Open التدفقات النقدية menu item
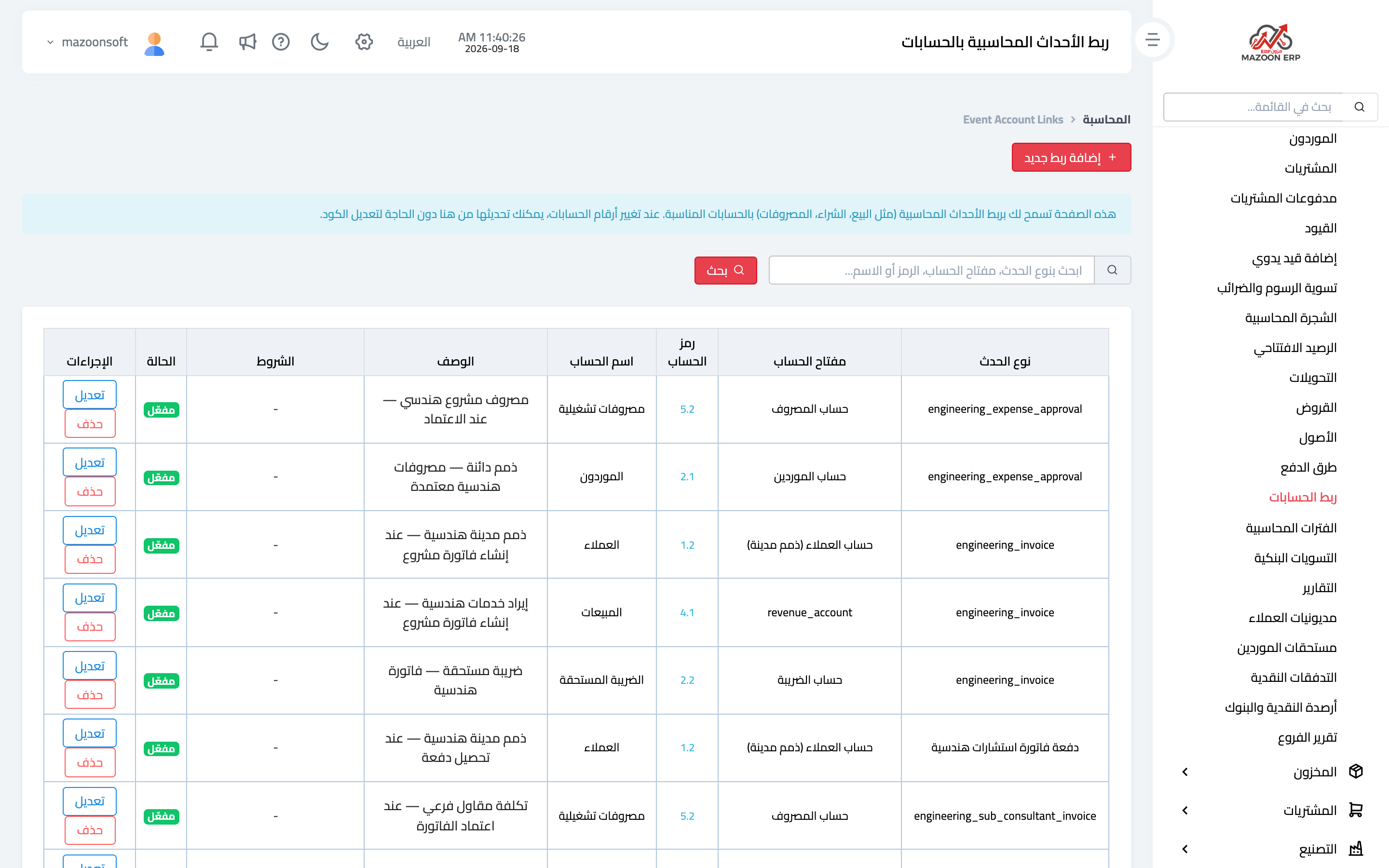 tap(1294, 677)
